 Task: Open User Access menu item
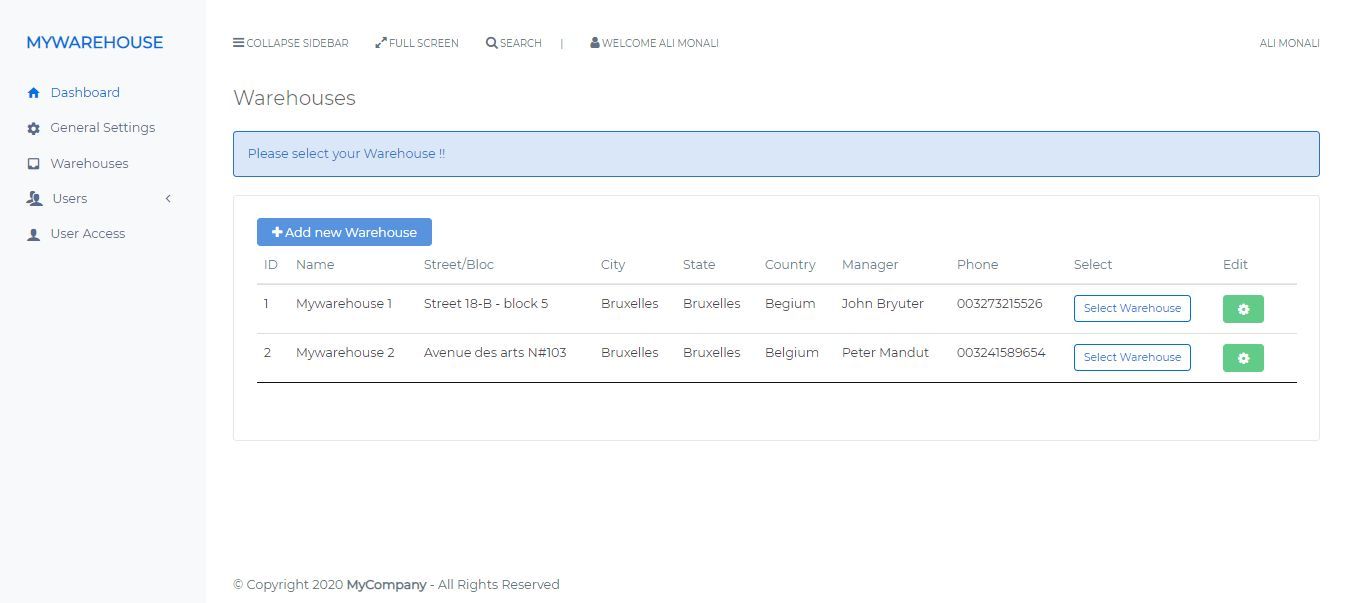pyautogui.click(x=87, y=234)
